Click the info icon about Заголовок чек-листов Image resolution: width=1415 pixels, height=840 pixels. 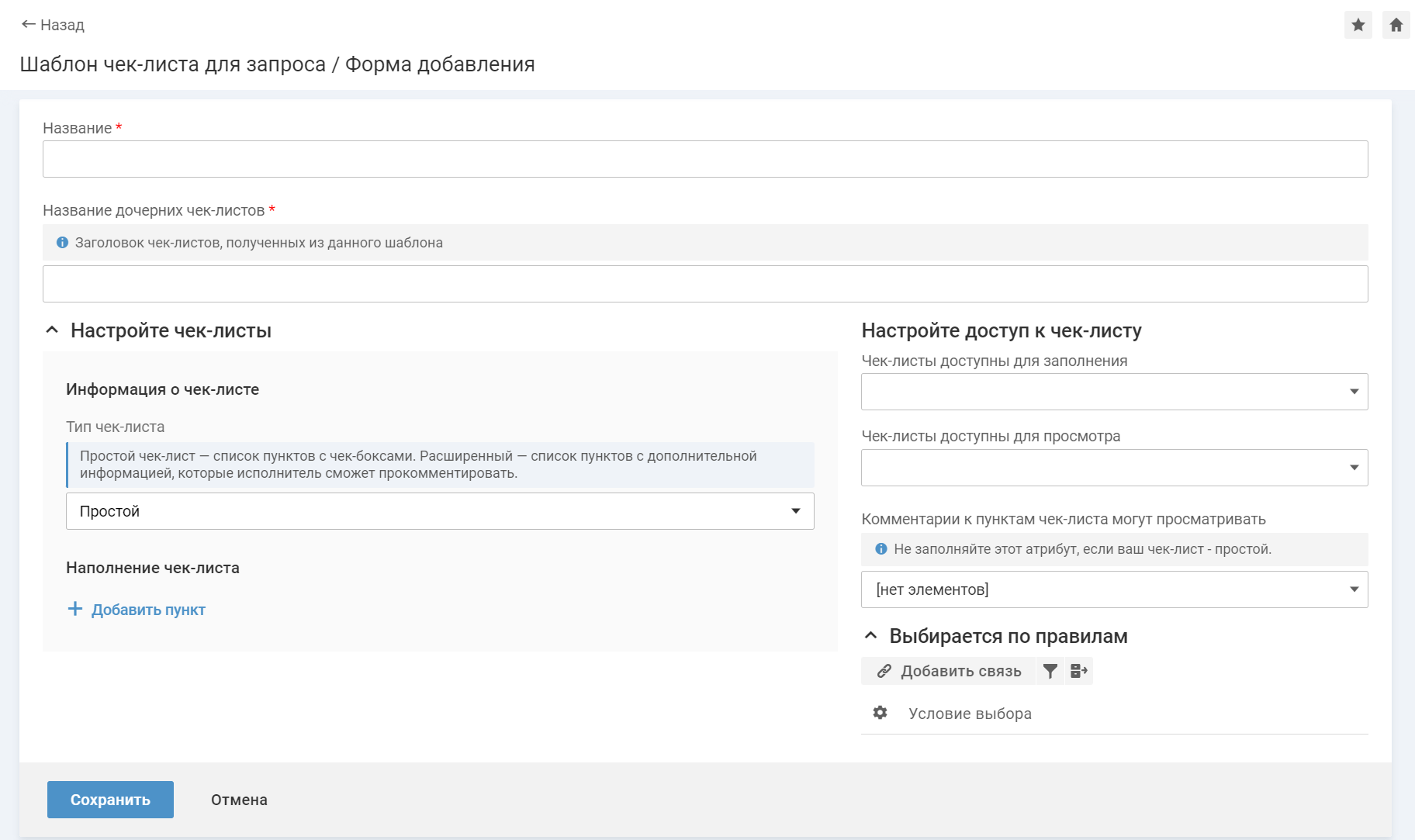click(x=63, y=243)
